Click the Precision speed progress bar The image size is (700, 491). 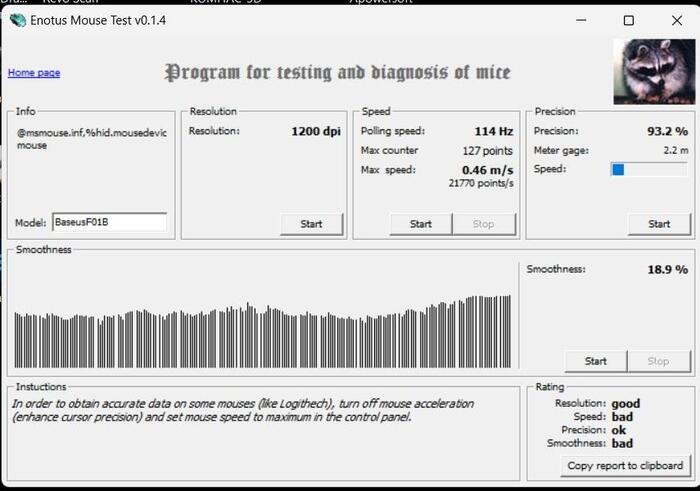click(x=650, y=170)
